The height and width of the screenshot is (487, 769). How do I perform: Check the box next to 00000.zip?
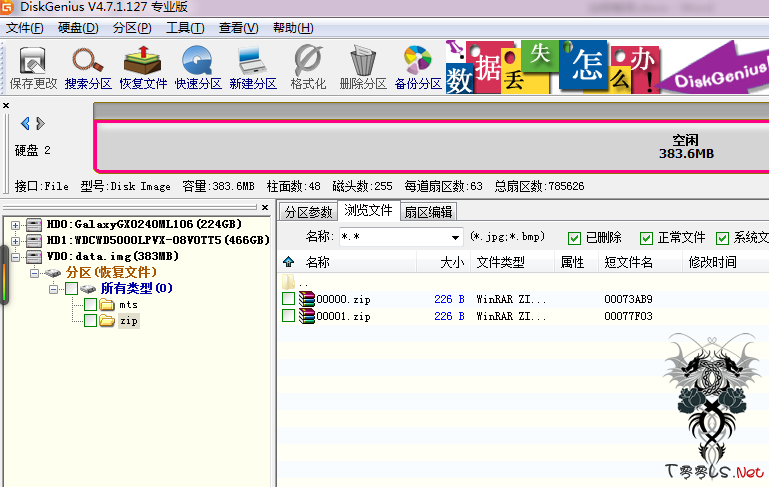[288, 299]
